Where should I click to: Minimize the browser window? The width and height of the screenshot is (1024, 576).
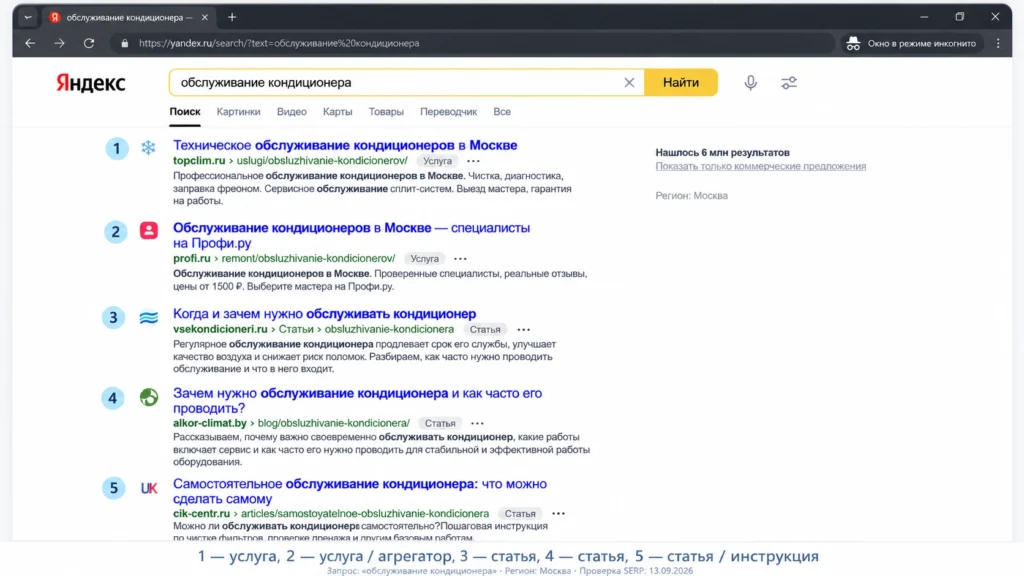coord(924,17)
